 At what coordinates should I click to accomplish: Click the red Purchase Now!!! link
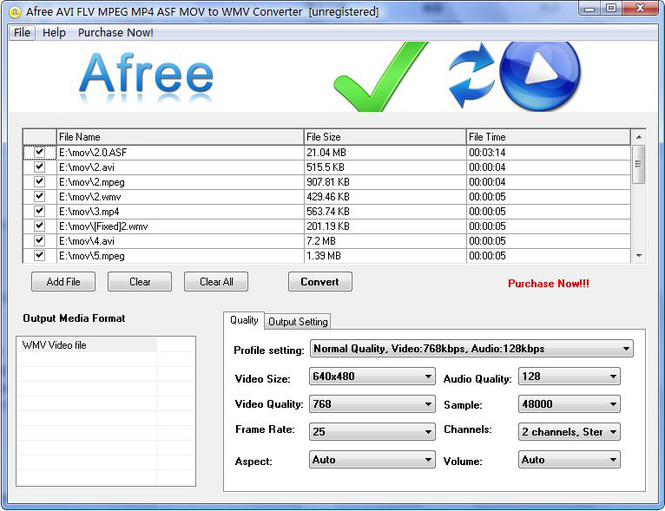548,284
